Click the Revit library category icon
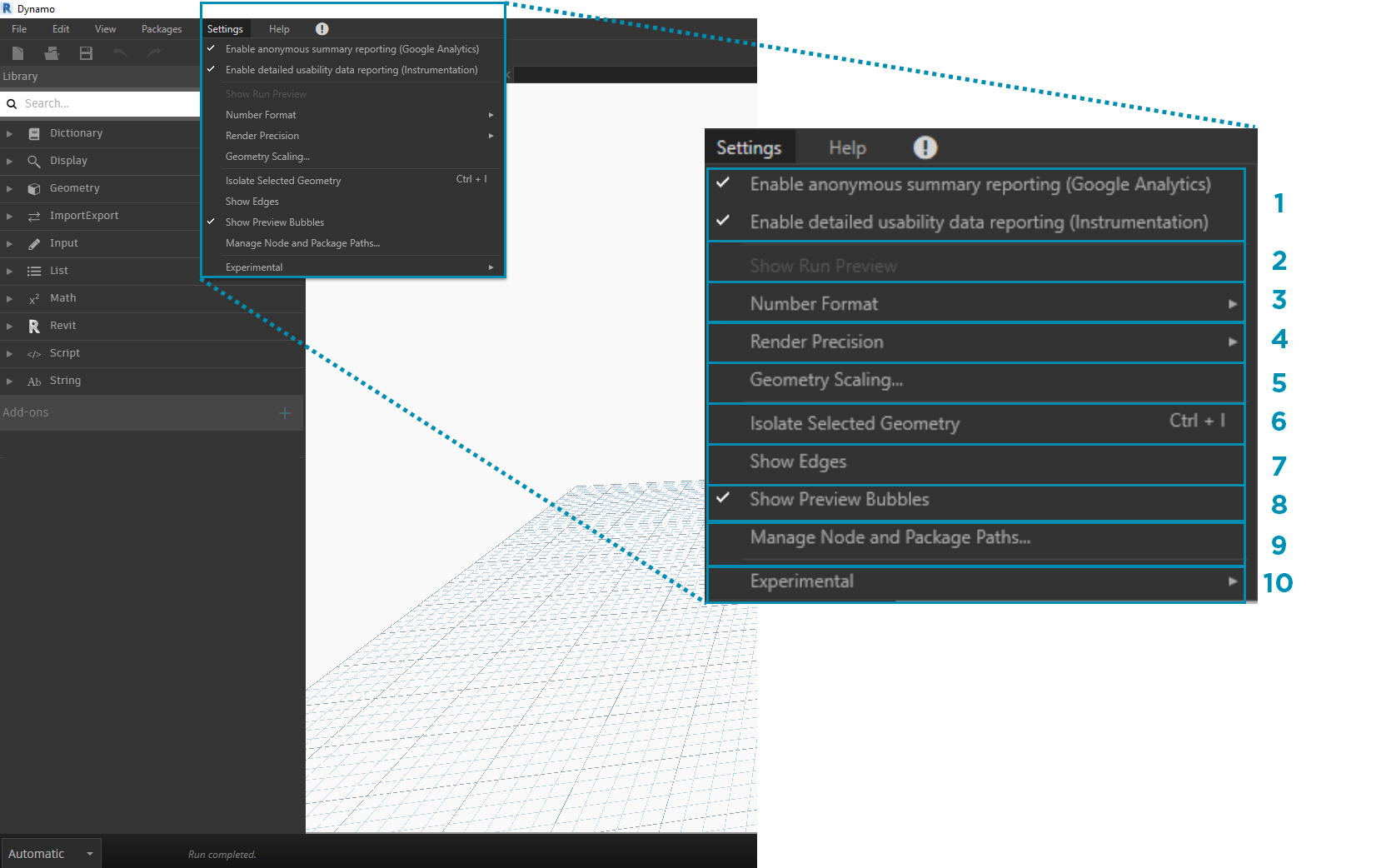The image size is (1396, 868). pos(34,326)
